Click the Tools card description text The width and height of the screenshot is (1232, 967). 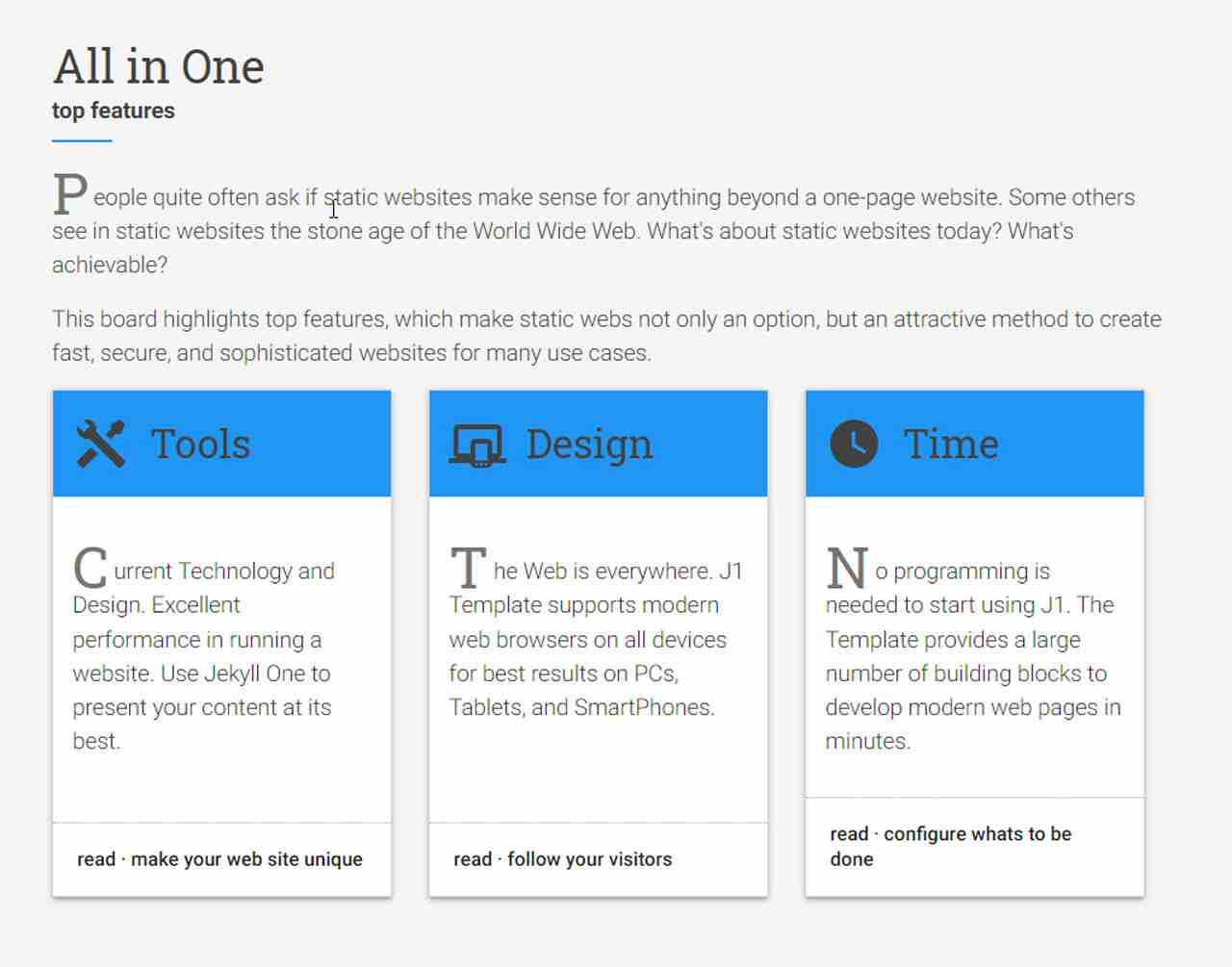pyautogui.click(x=202, y=656)
